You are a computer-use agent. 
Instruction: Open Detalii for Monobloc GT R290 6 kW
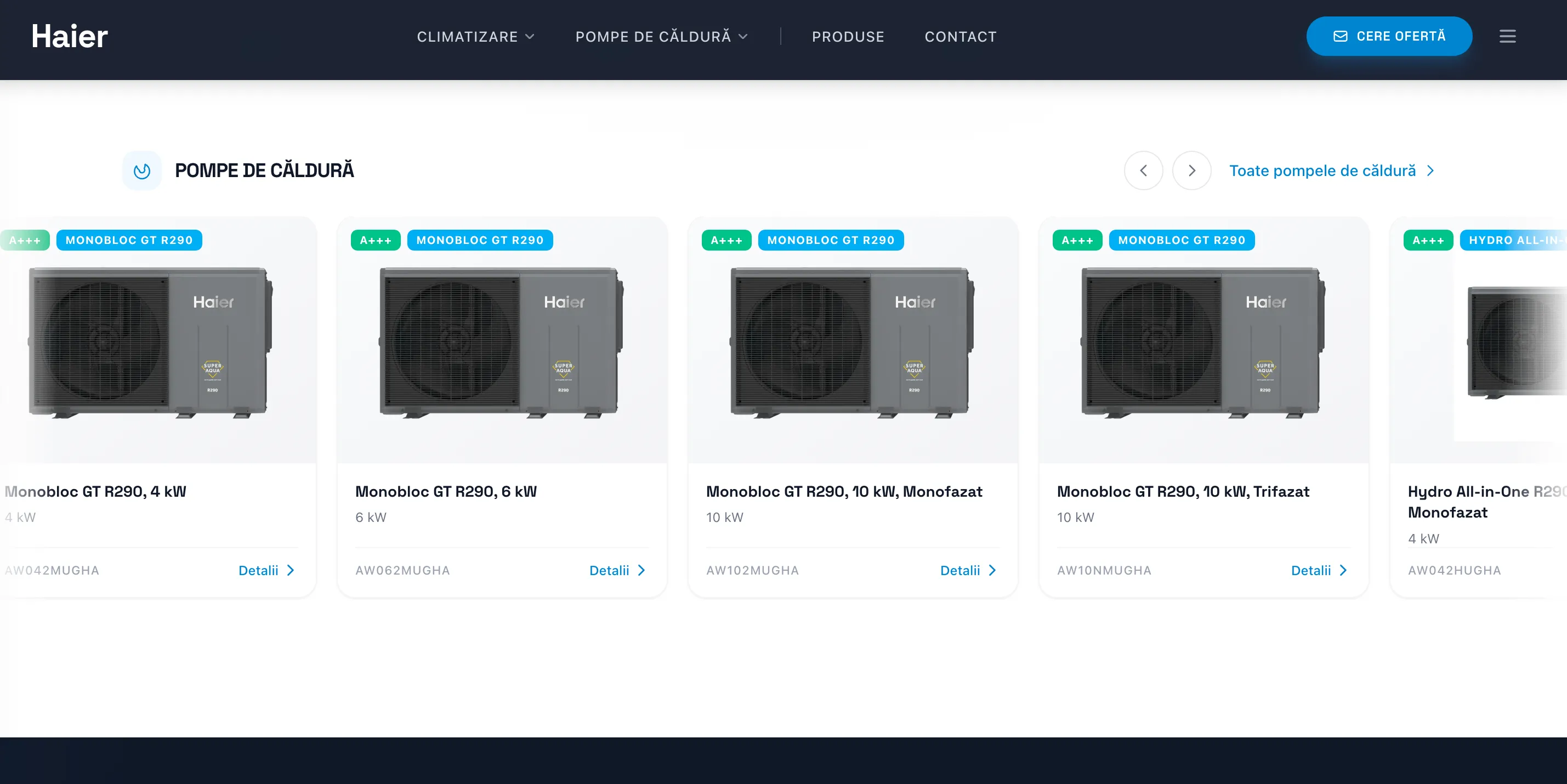(617, 571)
